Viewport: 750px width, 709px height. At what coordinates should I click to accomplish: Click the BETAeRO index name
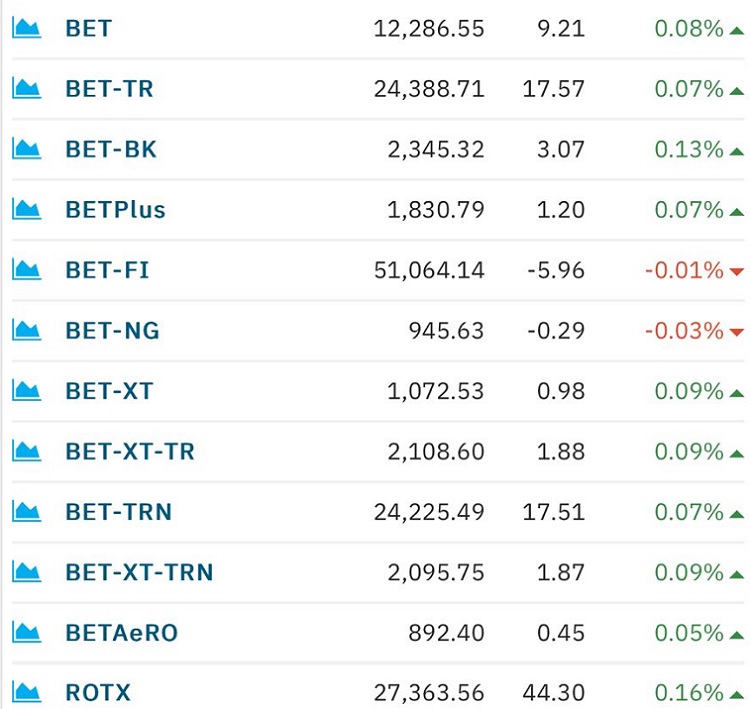[121, 633]
